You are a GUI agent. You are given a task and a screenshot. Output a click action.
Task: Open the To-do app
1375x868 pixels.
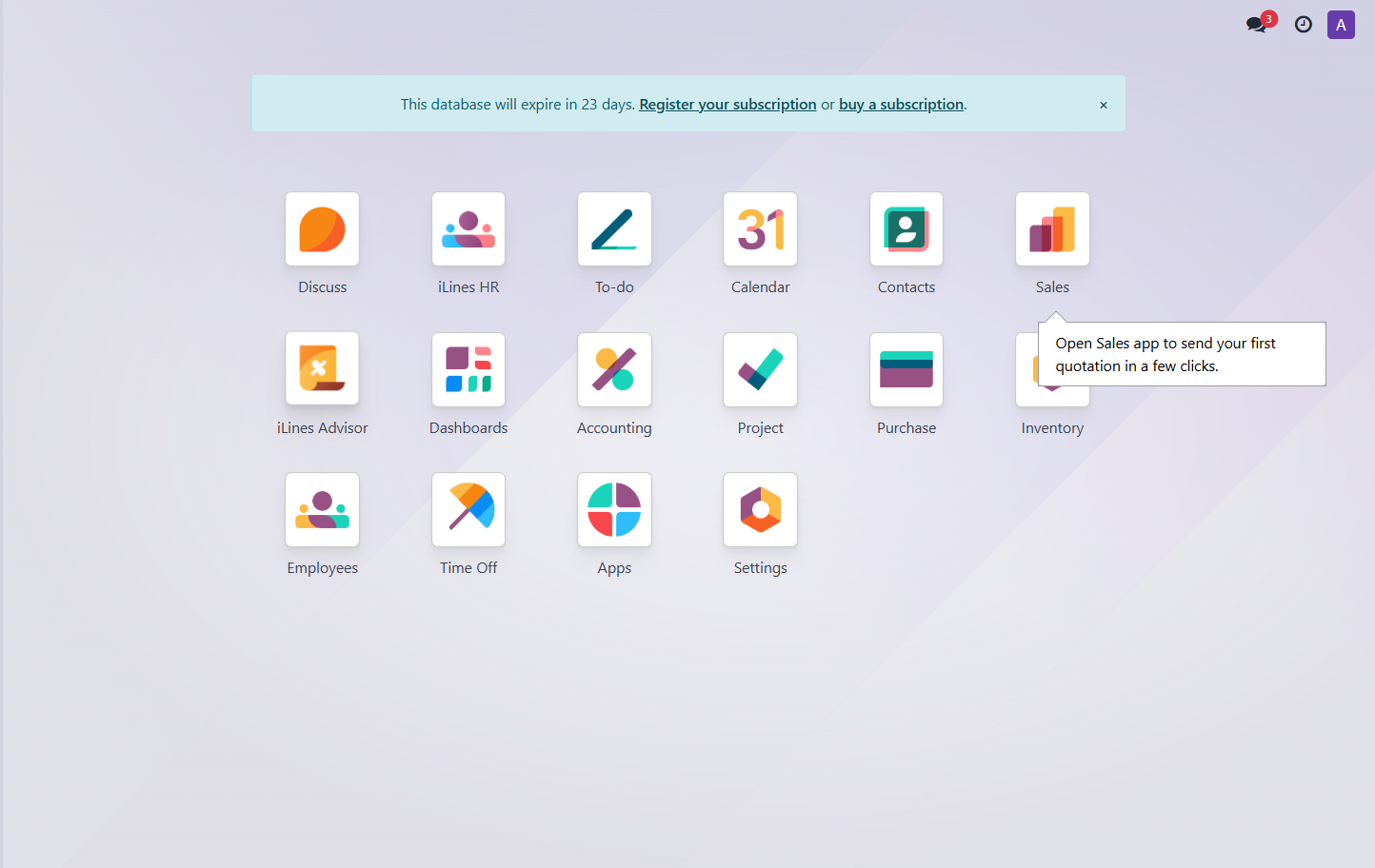(614, 229)
